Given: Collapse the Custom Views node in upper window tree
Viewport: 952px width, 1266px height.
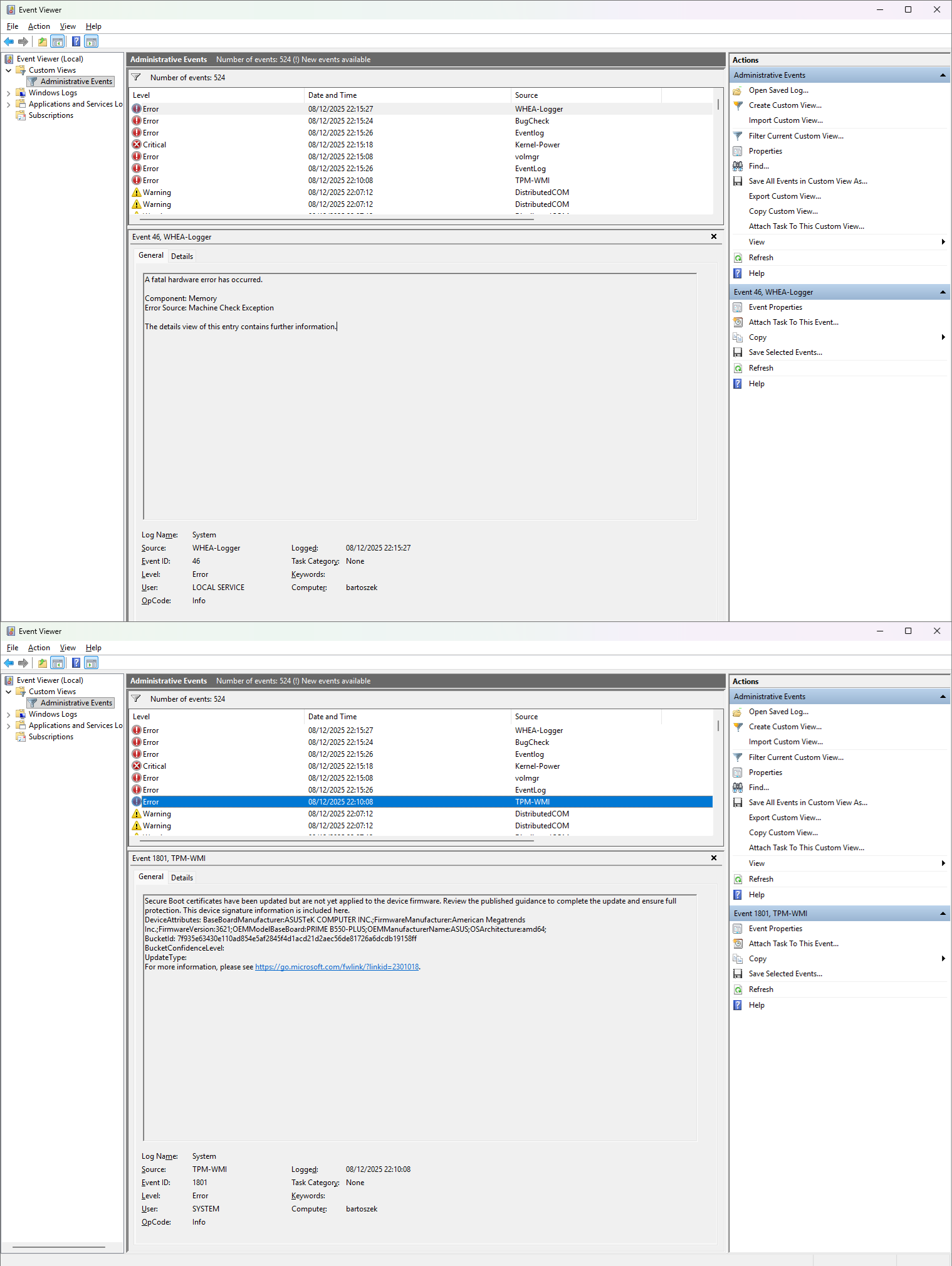Looking at the screenshot, I should point(8,70).
